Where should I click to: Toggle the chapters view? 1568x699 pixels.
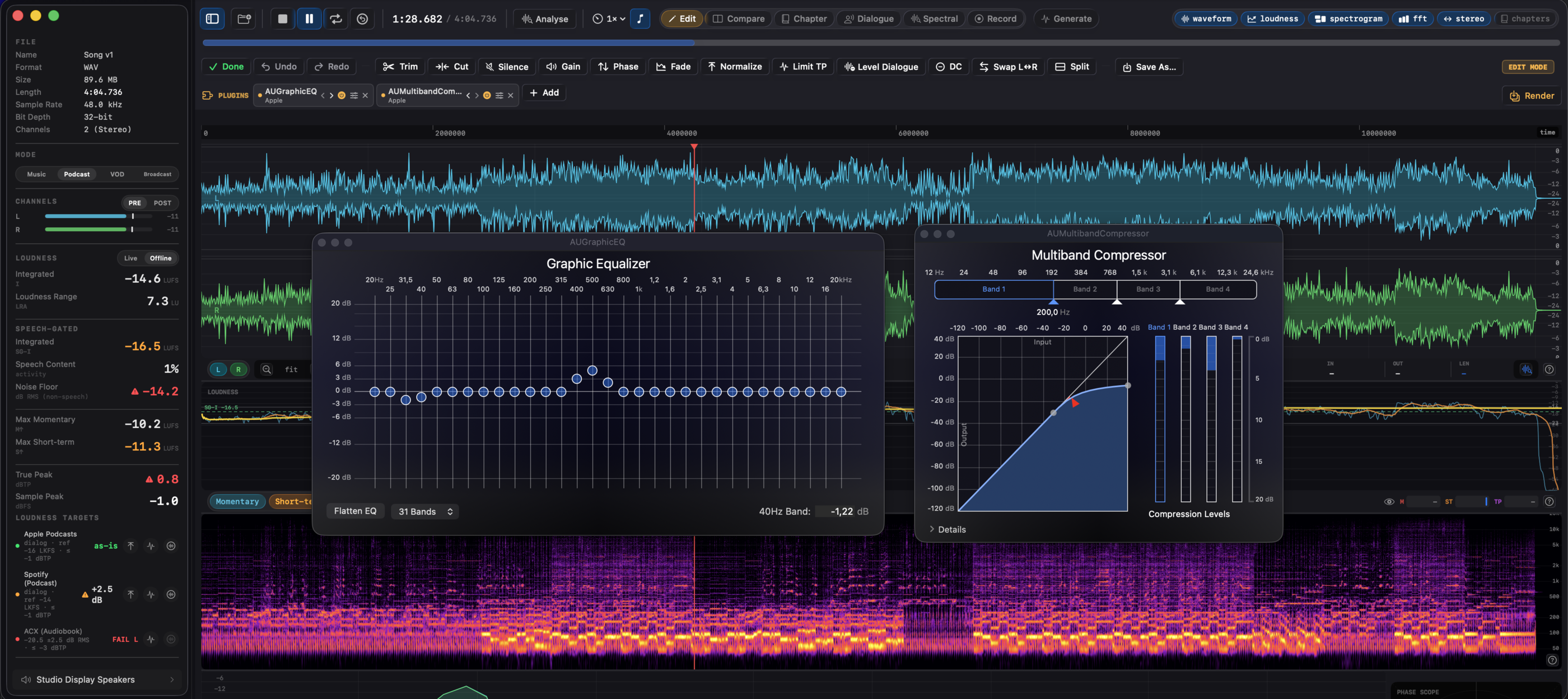click(1524, 19)
